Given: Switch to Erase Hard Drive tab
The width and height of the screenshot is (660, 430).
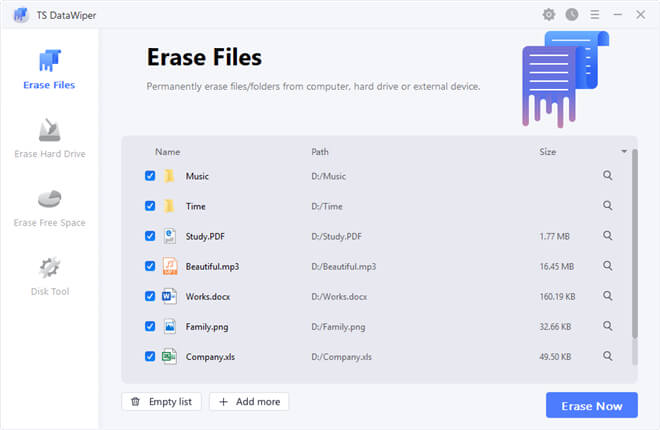Looking at the screenshot, I should [49, 138].
